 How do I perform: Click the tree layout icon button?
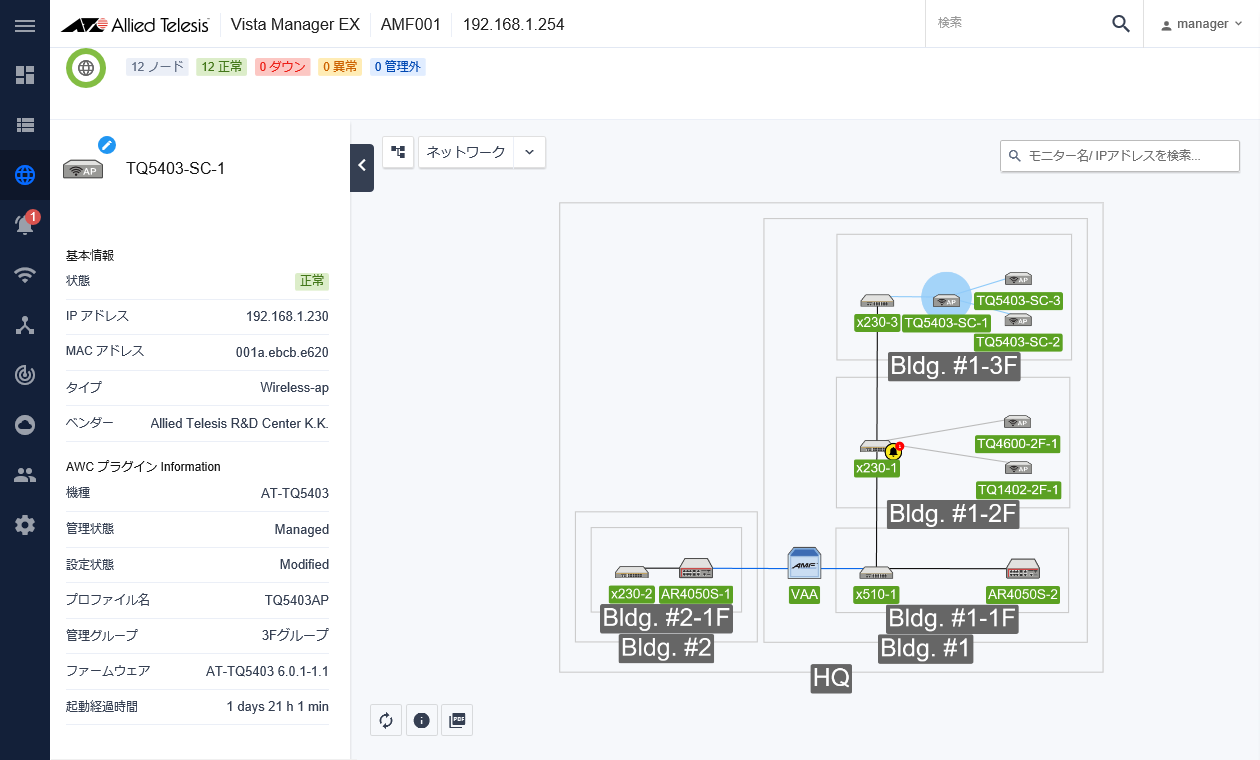[x=398, y=152]
